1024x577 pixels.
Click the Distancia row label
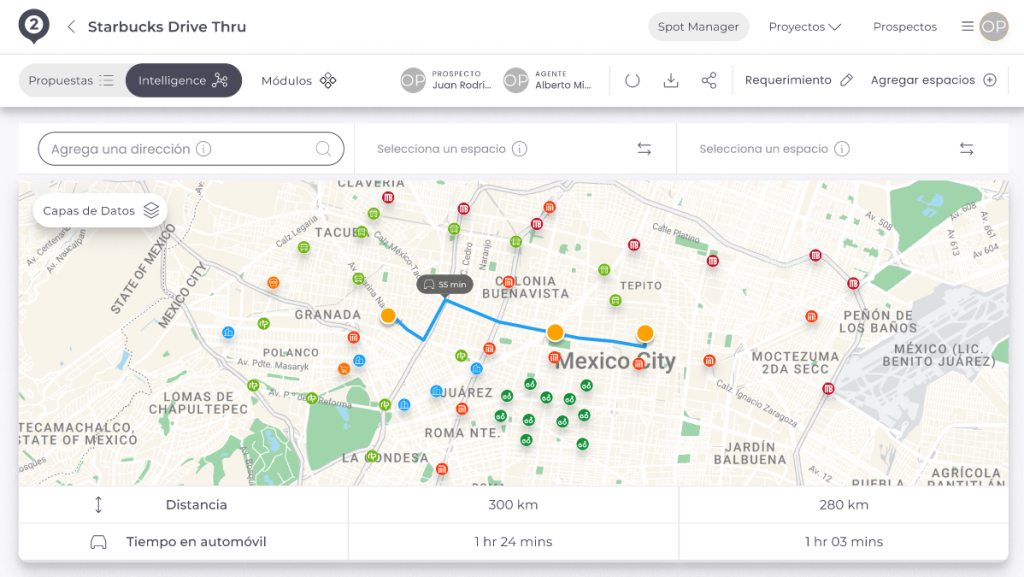196,505
